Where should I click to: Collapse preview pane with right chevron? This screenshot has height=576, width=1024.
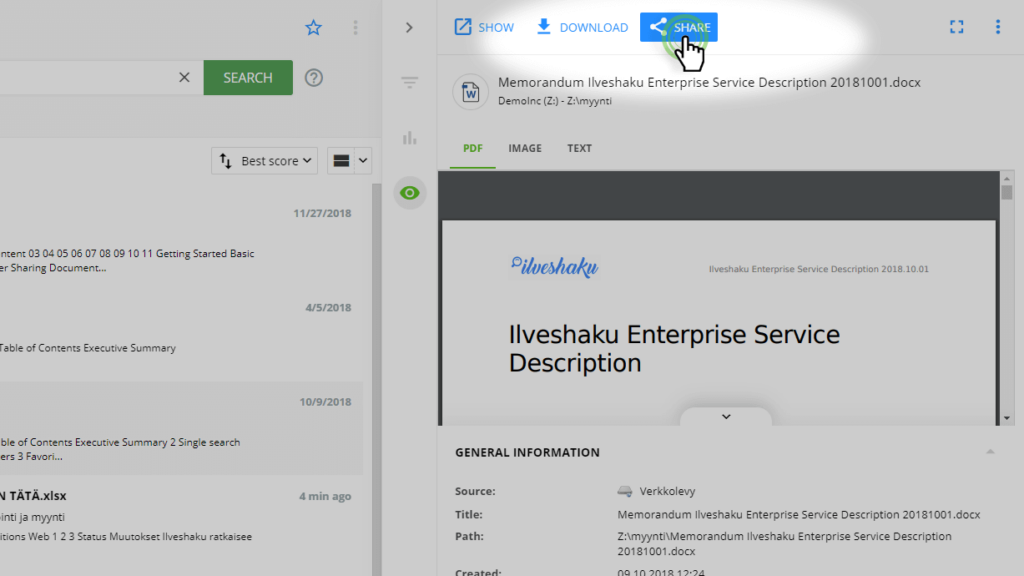tap(409, 27)
